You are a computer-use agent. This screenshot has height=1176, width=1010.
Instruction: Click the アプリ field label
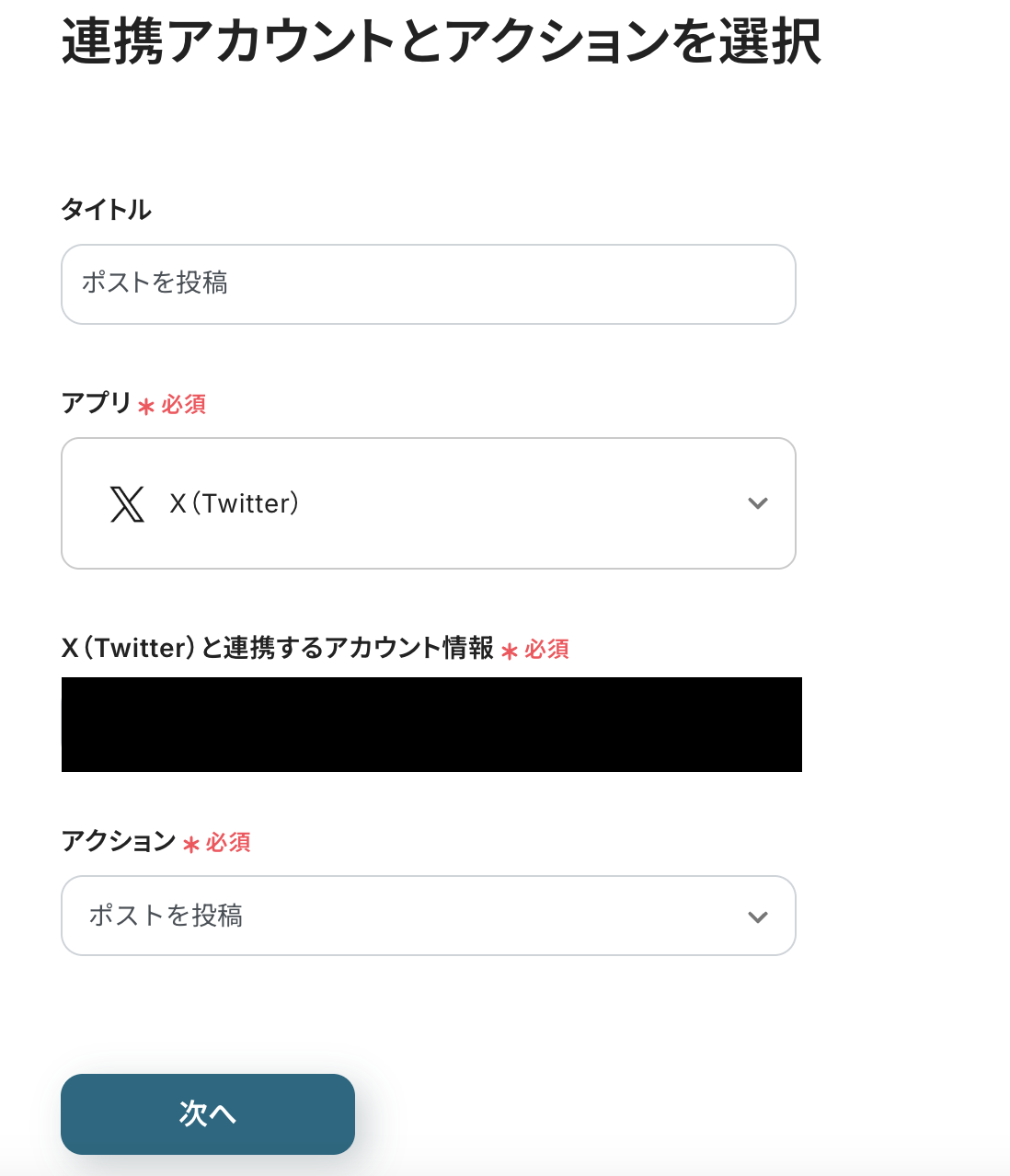click(x=97, y=403)
